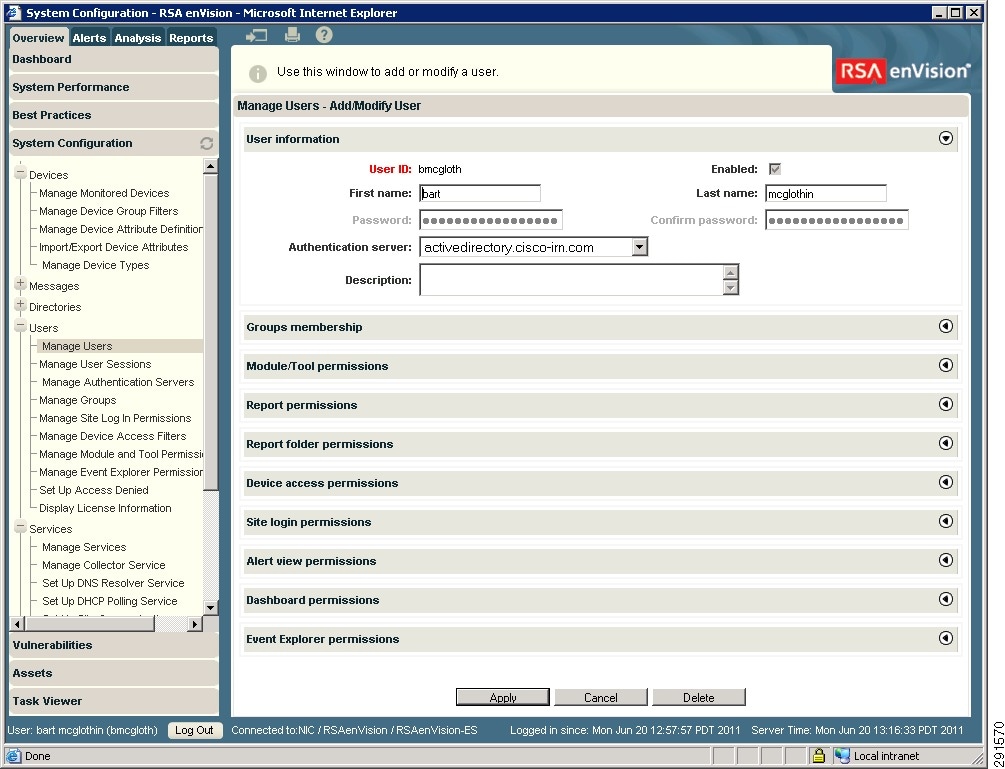Click the Internet Explorer page icon in title bar
The image size is (1005, 769).
pos(13,13)
